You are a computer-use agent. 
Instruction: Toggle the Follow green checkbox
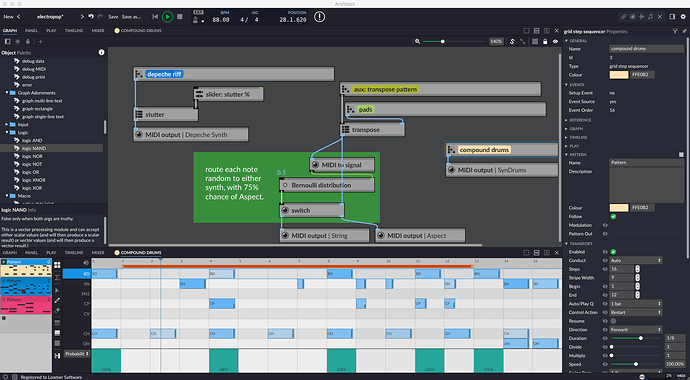(613, 216)
